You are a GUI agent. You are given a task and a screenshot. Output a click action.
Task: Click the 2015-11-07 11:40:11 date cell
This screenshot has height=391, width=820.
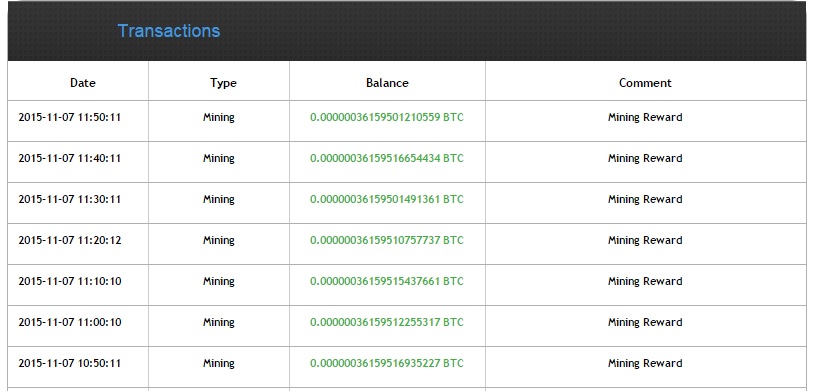click(x=70, y=158)
